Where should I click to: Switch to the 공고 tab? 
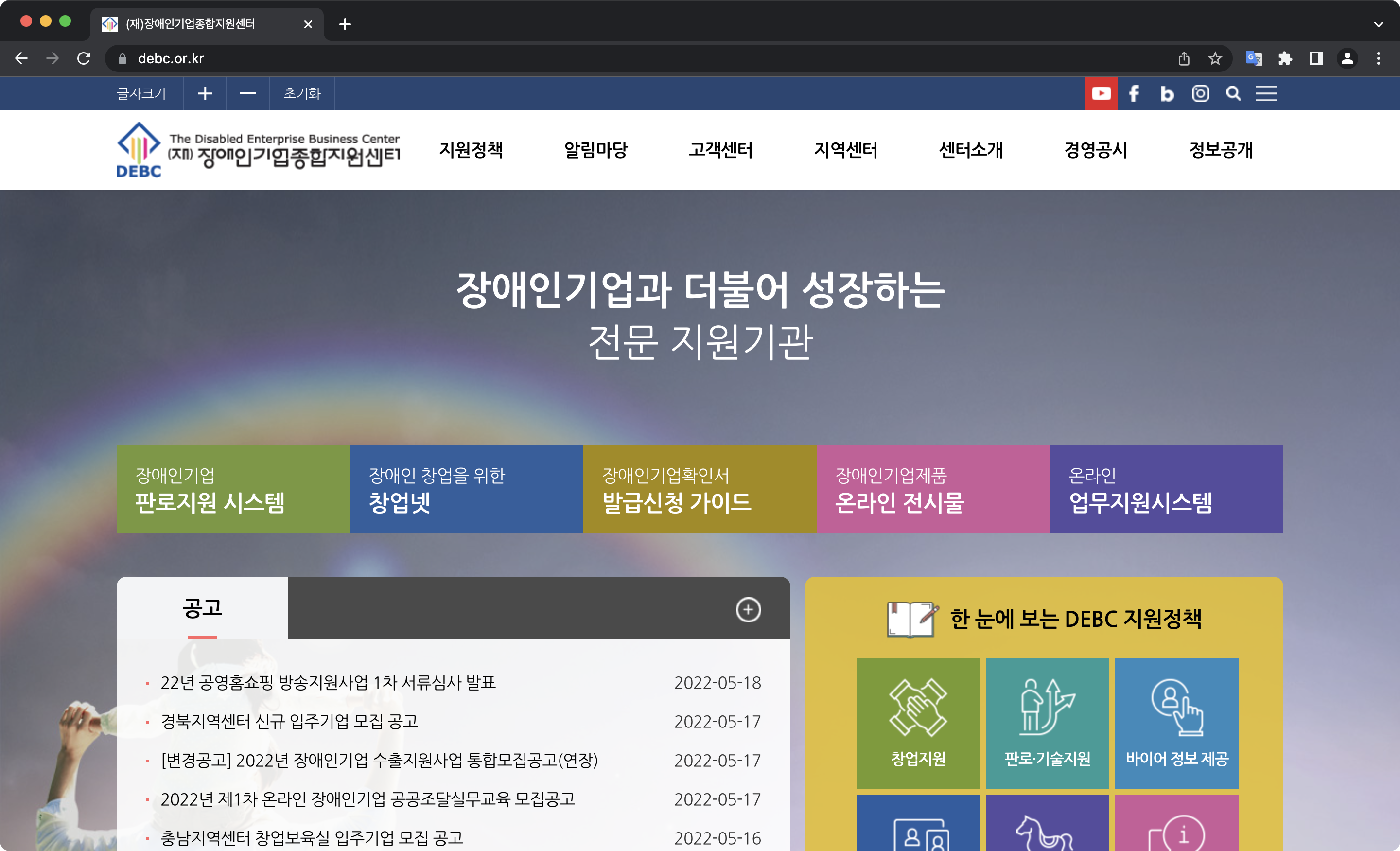coord(202,609)
